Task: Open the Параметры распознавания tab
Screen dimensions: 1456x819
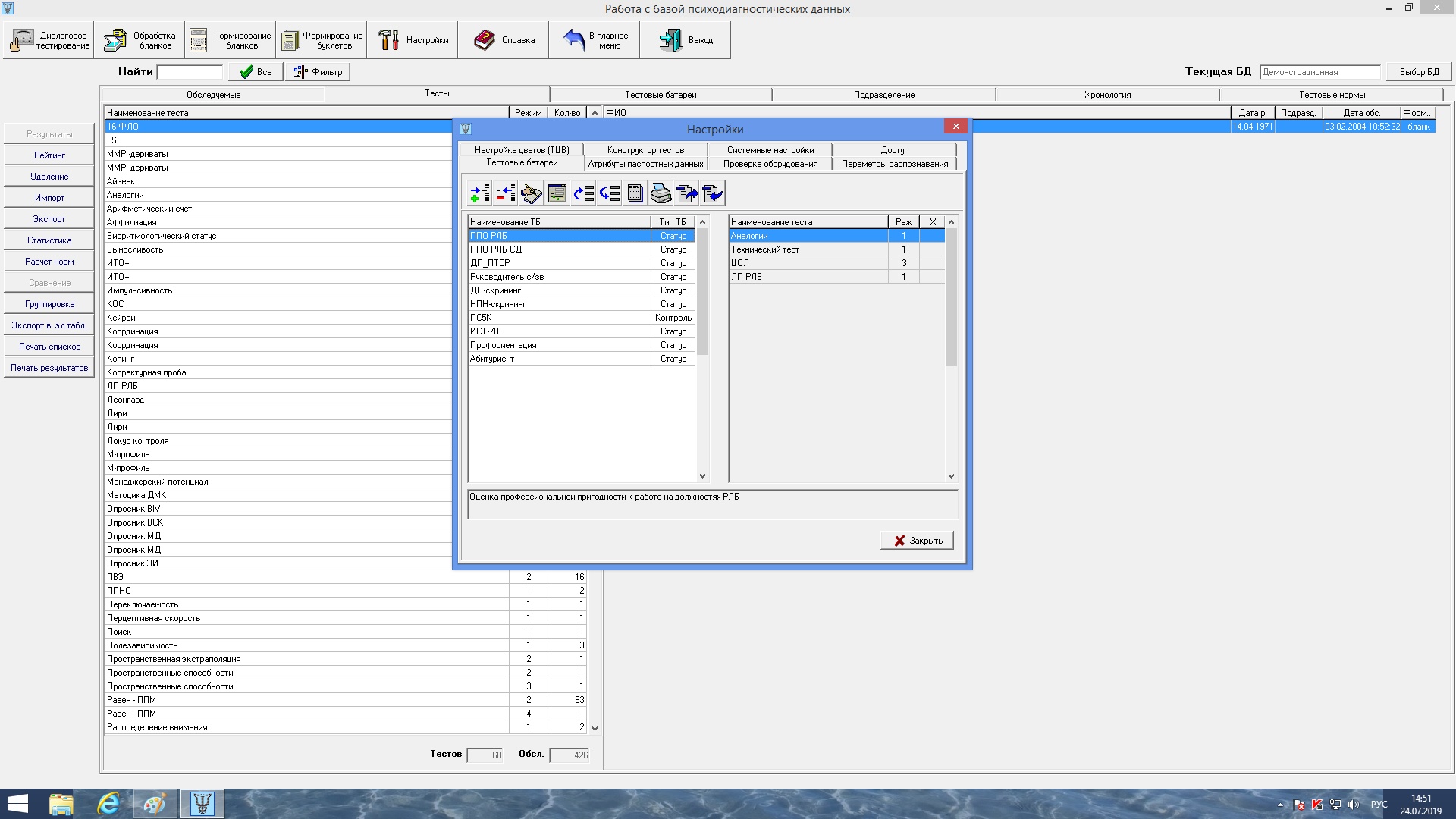Action: 894,164
